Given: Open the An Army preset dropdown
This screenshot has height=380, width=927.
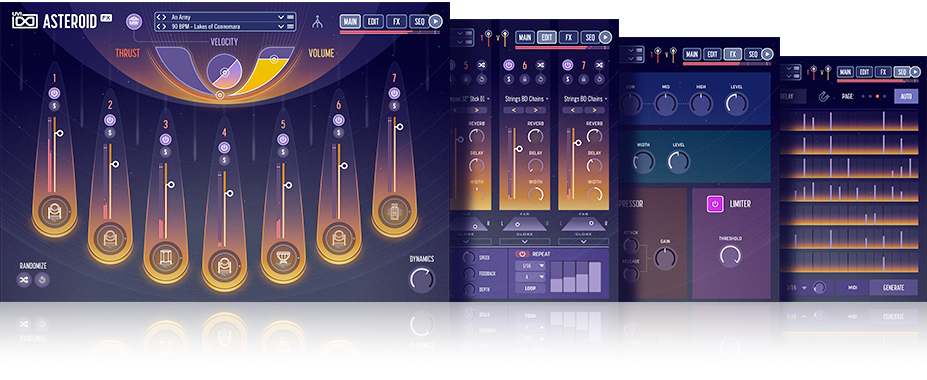Looking at the screenshot, I should (282, 17).
